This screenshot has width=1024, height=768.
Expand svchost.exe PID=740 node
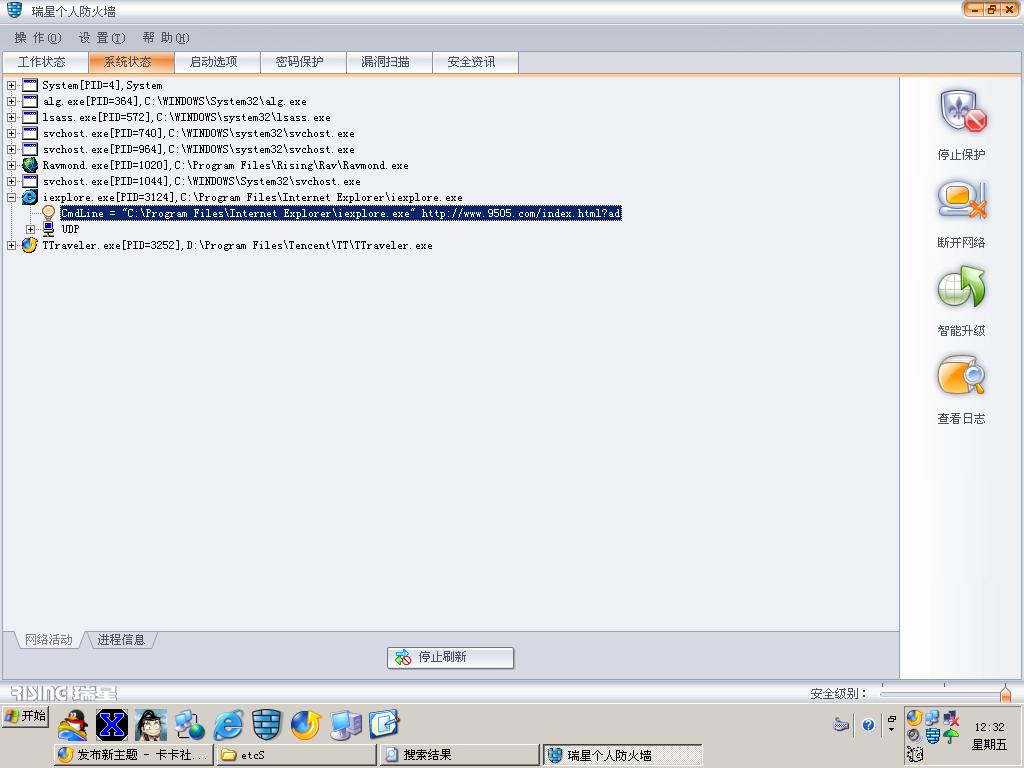pyautogui.click(x=12, y=133)
